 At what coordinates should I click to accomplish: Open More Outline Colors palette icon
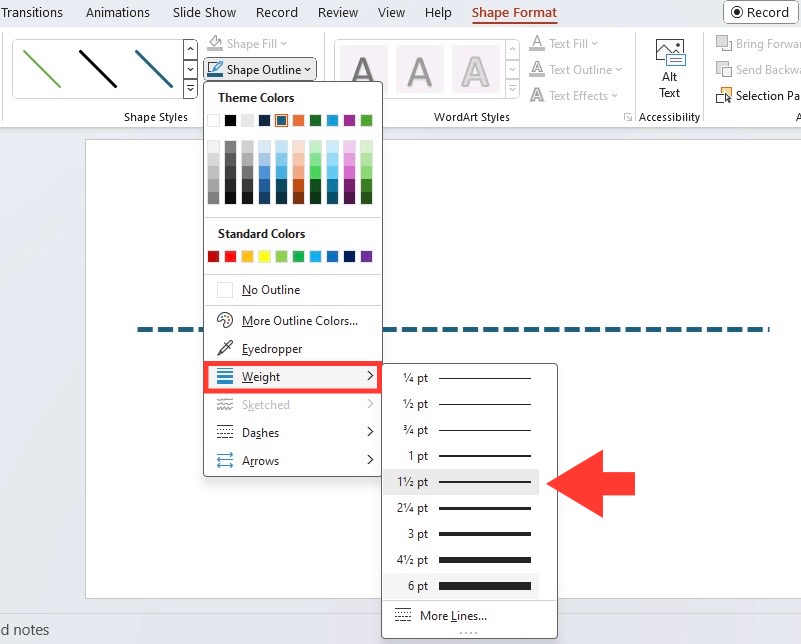click(225, 320)
